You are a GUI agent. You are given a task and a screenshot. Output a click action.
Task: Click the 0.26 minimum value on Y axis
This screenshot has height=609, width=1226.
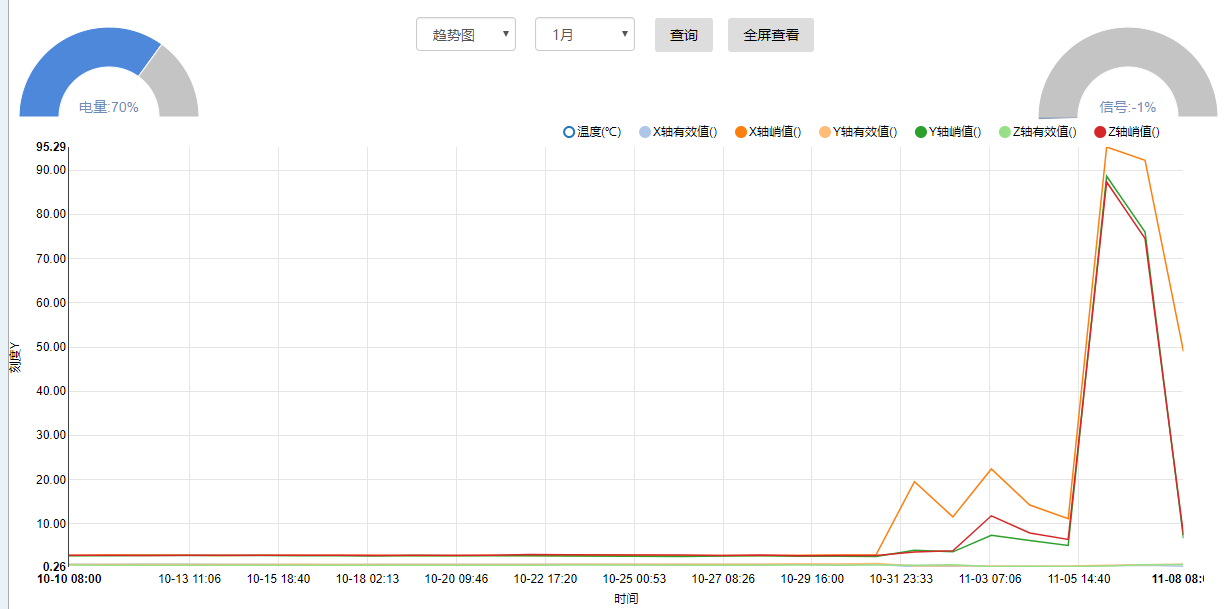54,567
